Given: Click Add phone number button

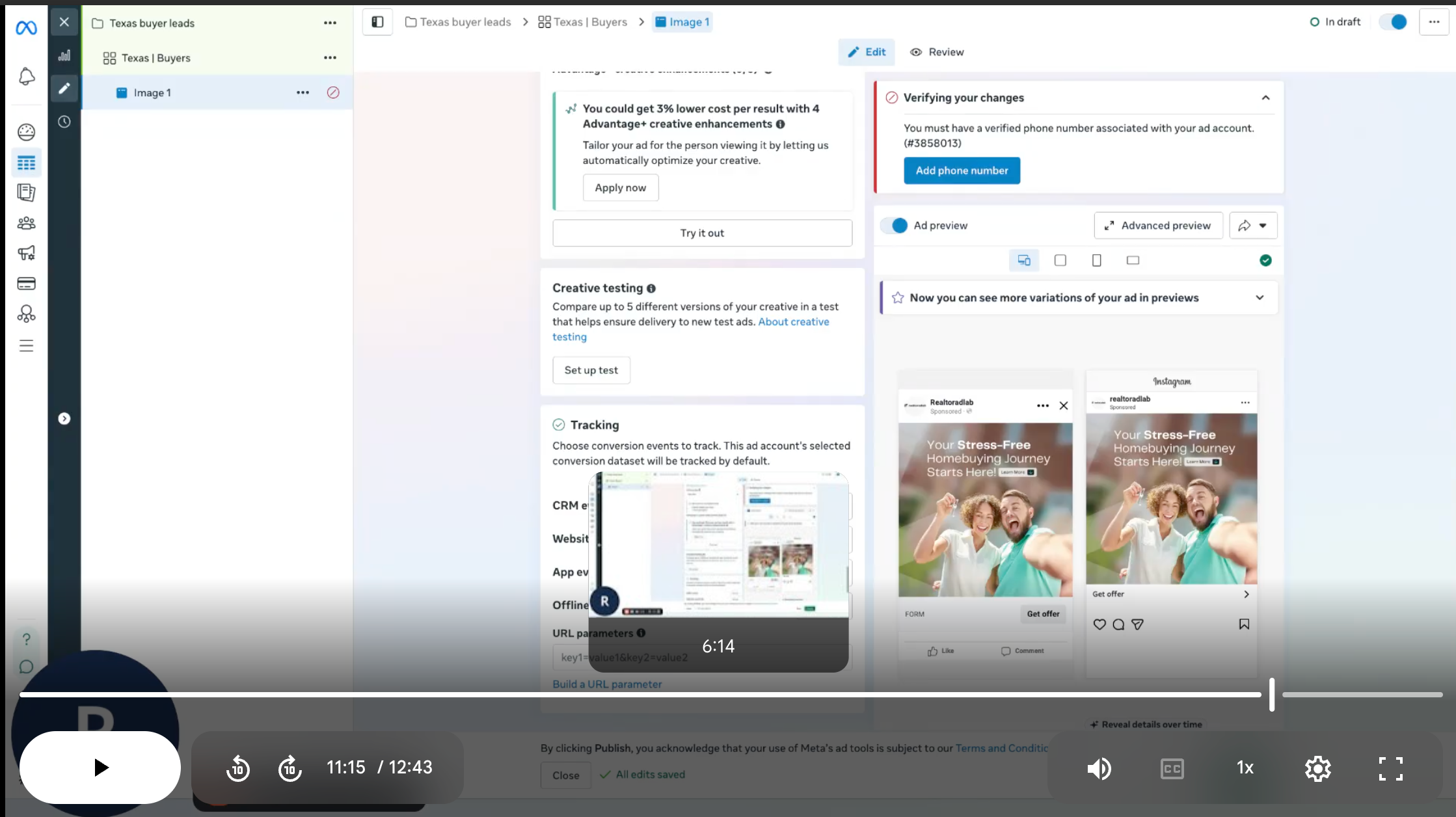Looking at the screenshot, I should click(962, 170).
